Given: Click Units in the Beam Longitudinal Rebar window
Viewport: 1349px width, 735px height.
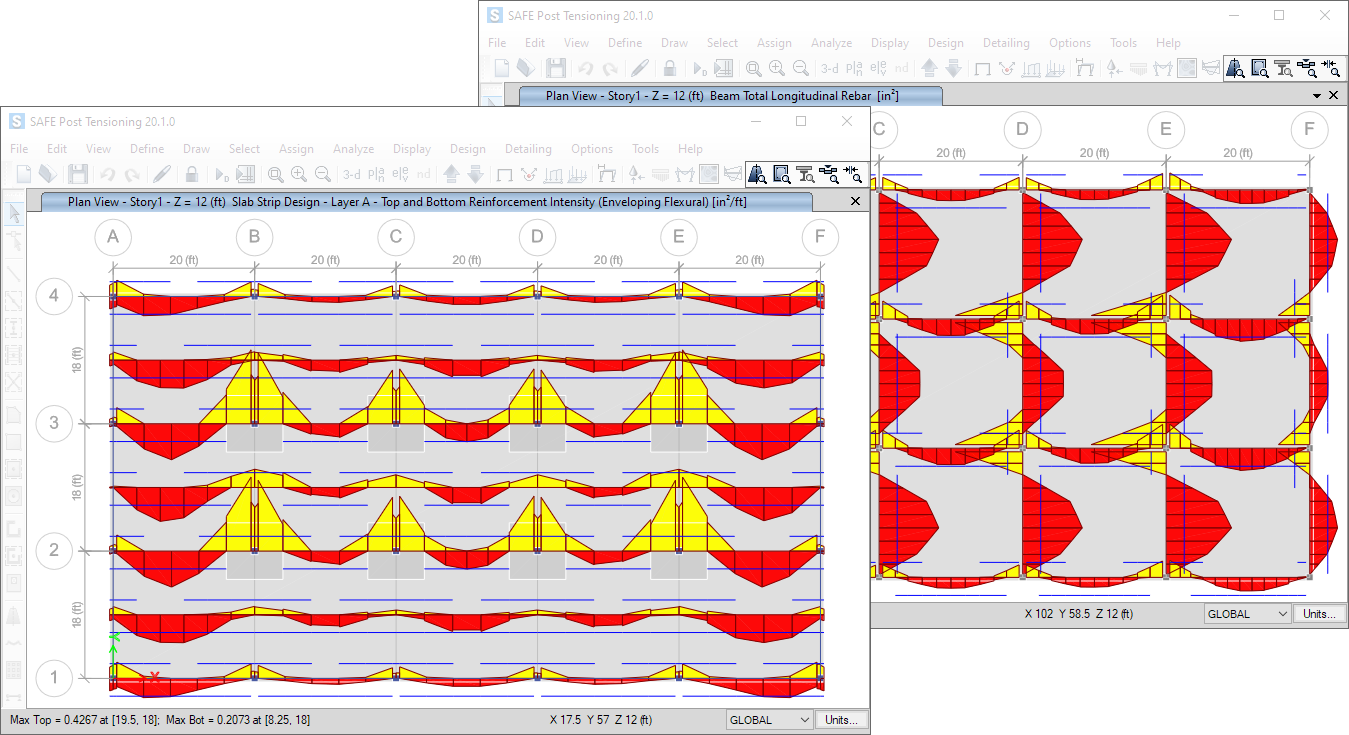Looking at the screenshot, I should point(1320,613).
